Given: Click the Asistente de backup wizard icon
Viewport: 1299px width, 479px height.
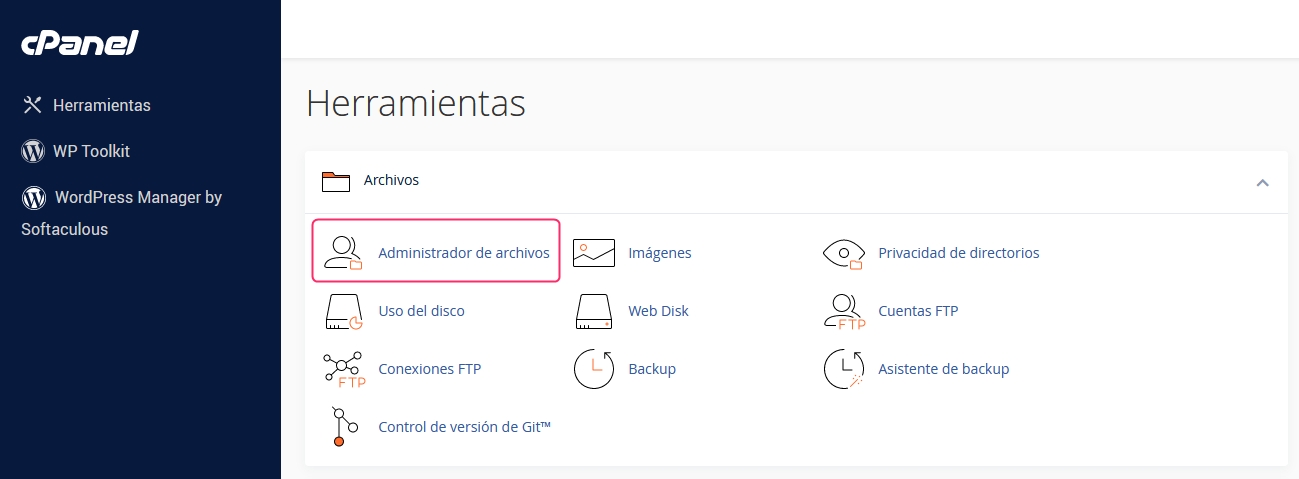Looking at the screenshot, I should click(x=843, y=370).
